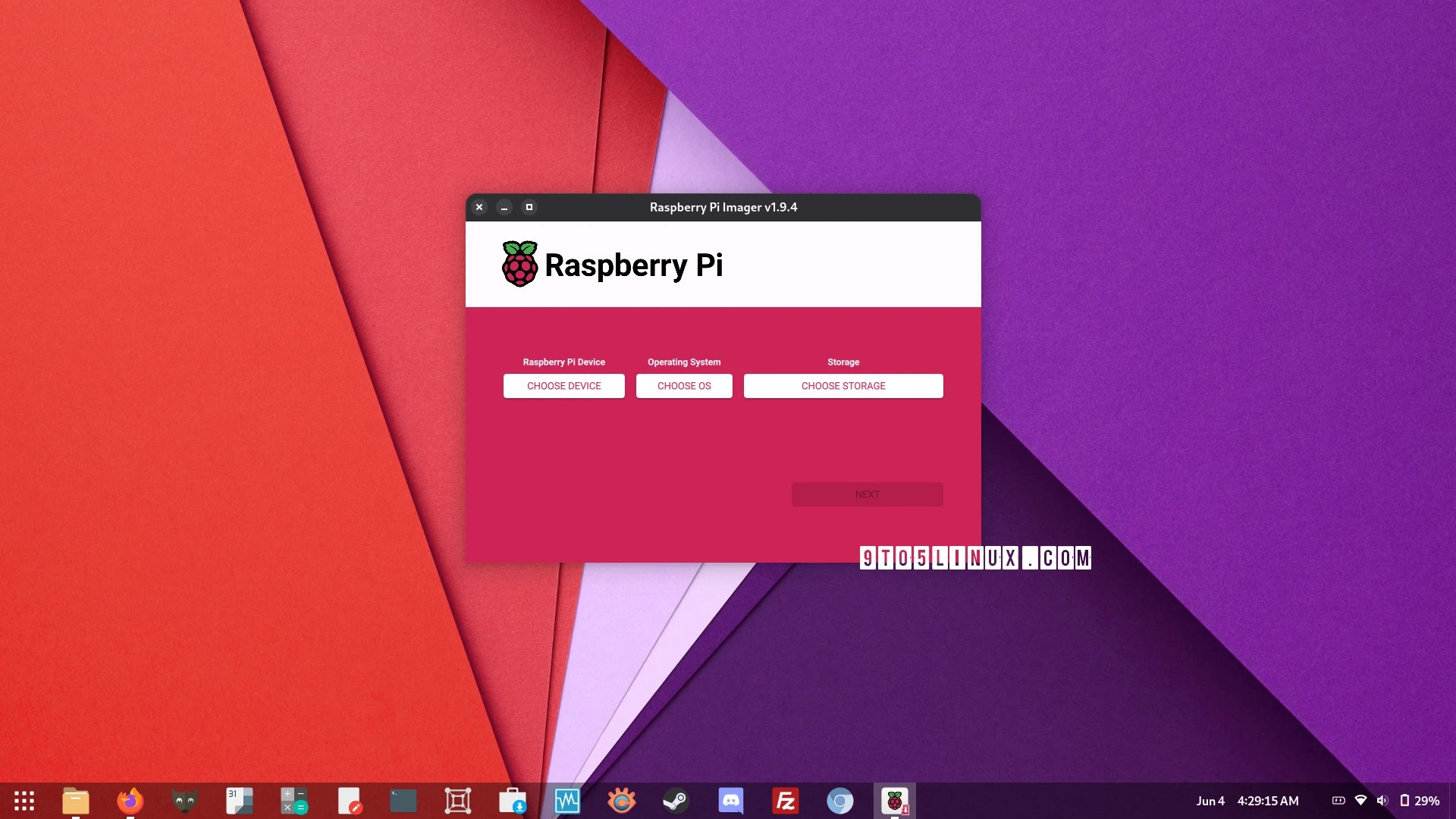
Task: Open the Files folder icon
Action: point(76,801)
